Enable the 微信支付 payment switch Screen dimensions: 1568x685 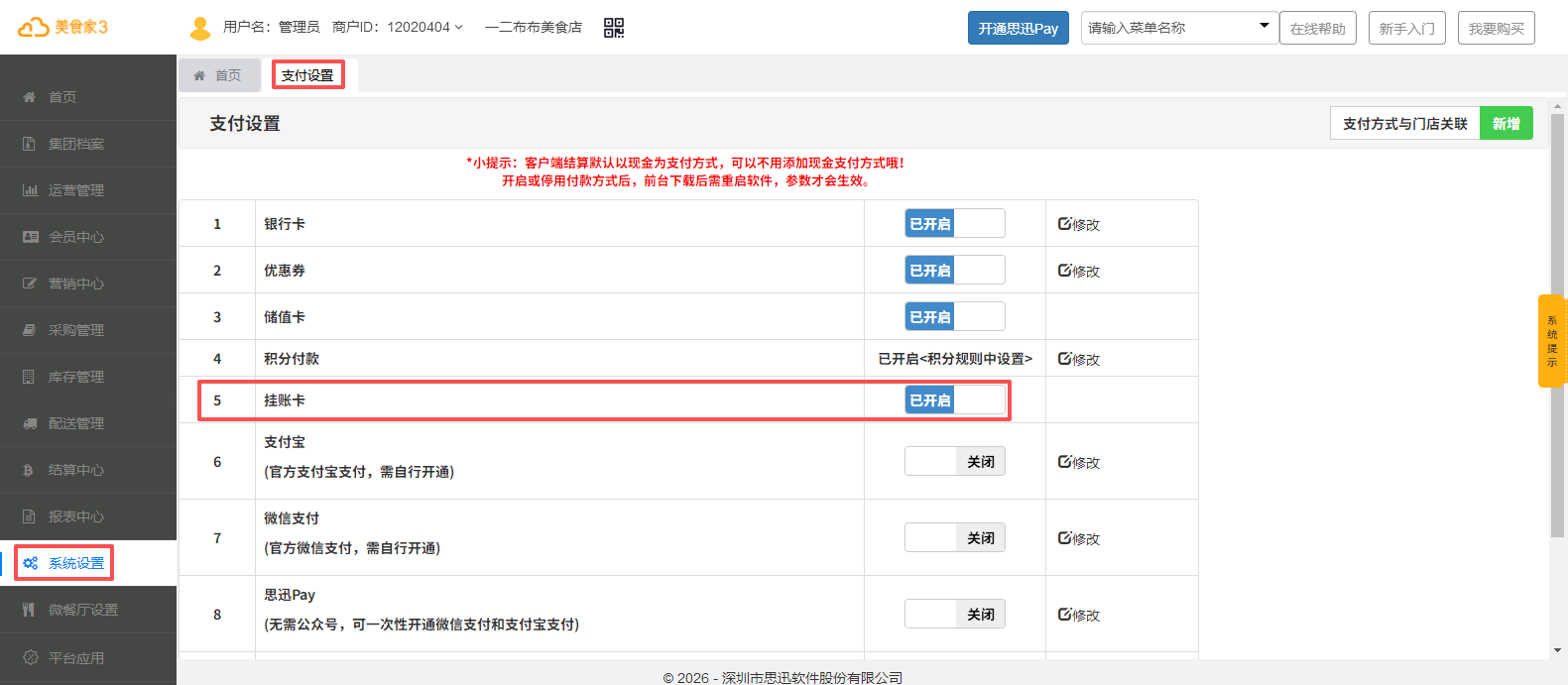pos(954,538)
